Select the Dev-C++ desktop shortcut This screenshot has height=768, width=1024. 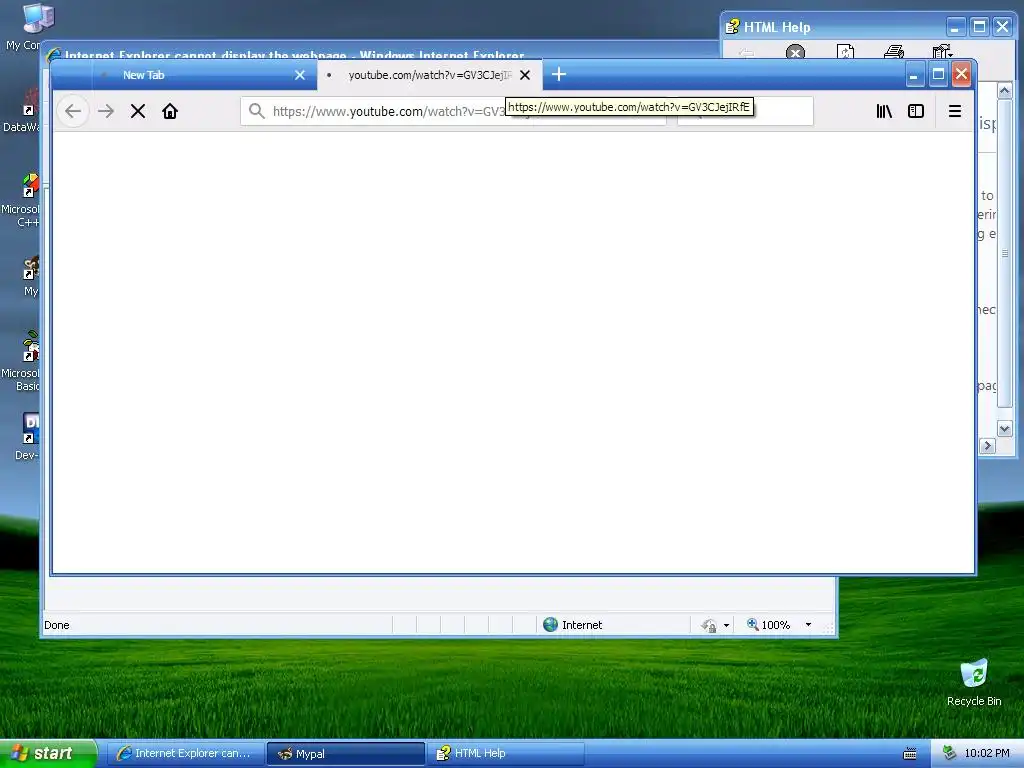click(27, 436)
